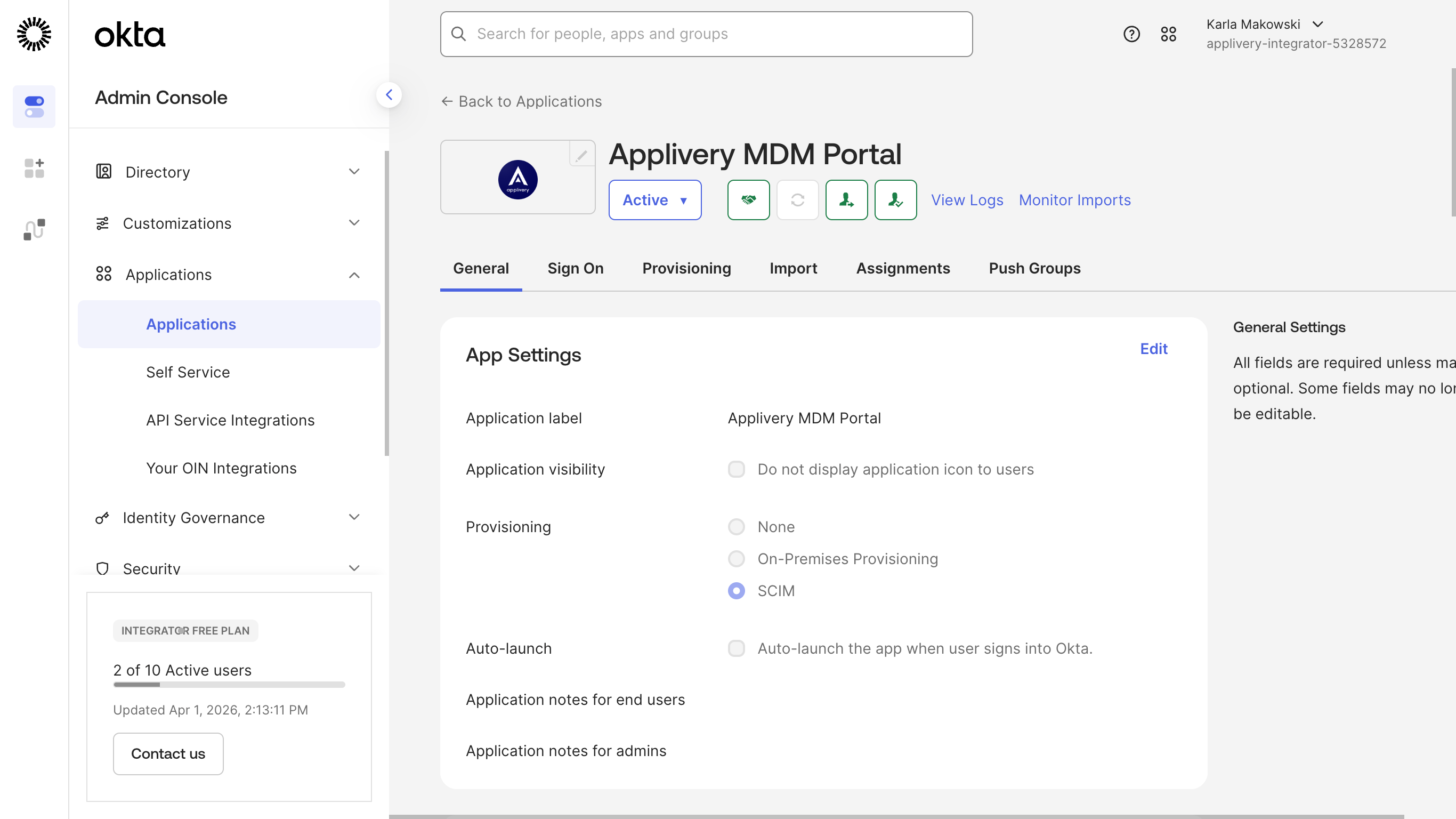
Task: Collapse sidebar with the chevron arrow
Action: tap(389, 95)
